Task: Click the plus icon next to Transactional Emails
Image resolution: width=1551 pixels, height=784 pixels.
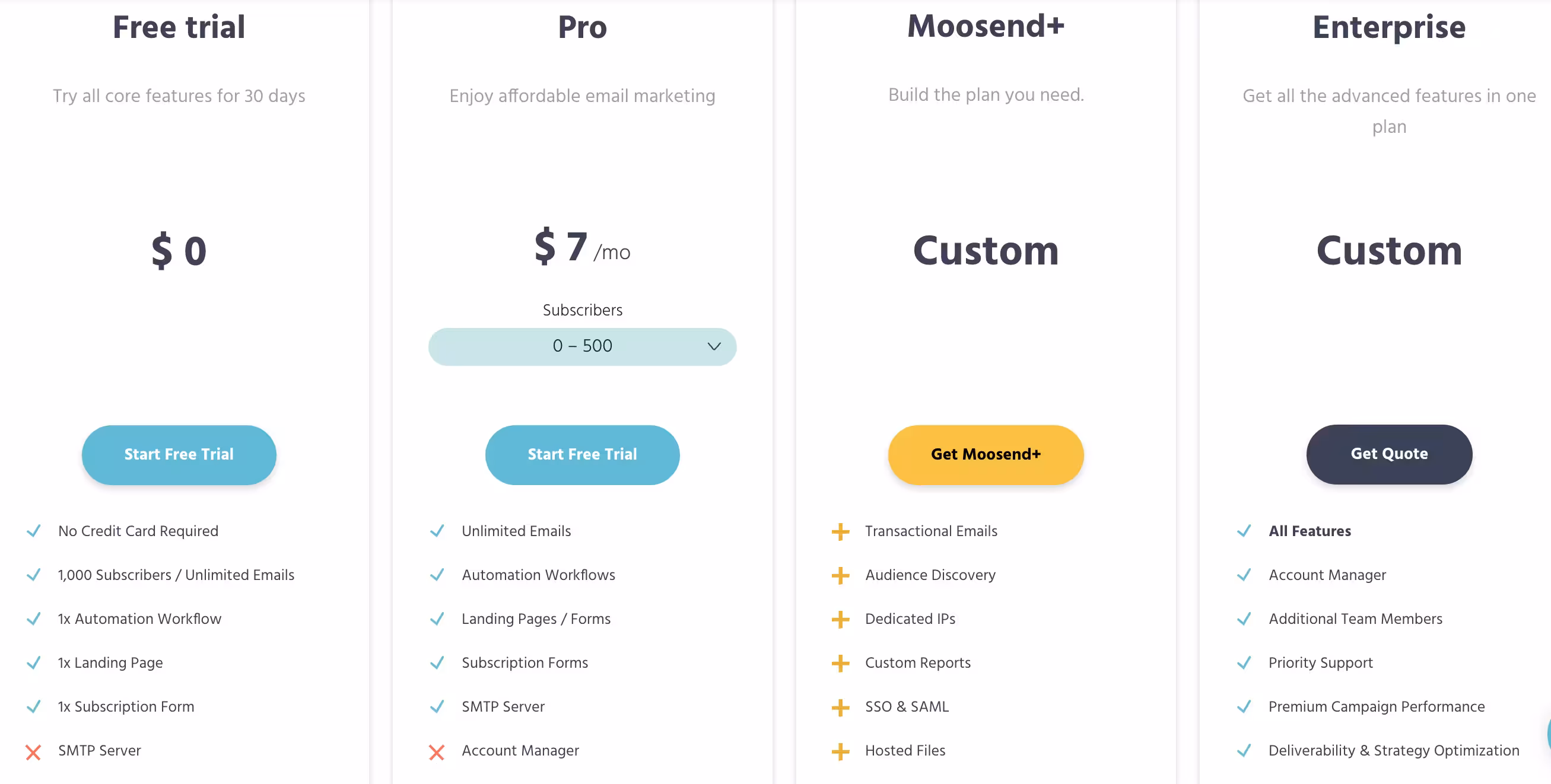Action: tap(840, 531)
